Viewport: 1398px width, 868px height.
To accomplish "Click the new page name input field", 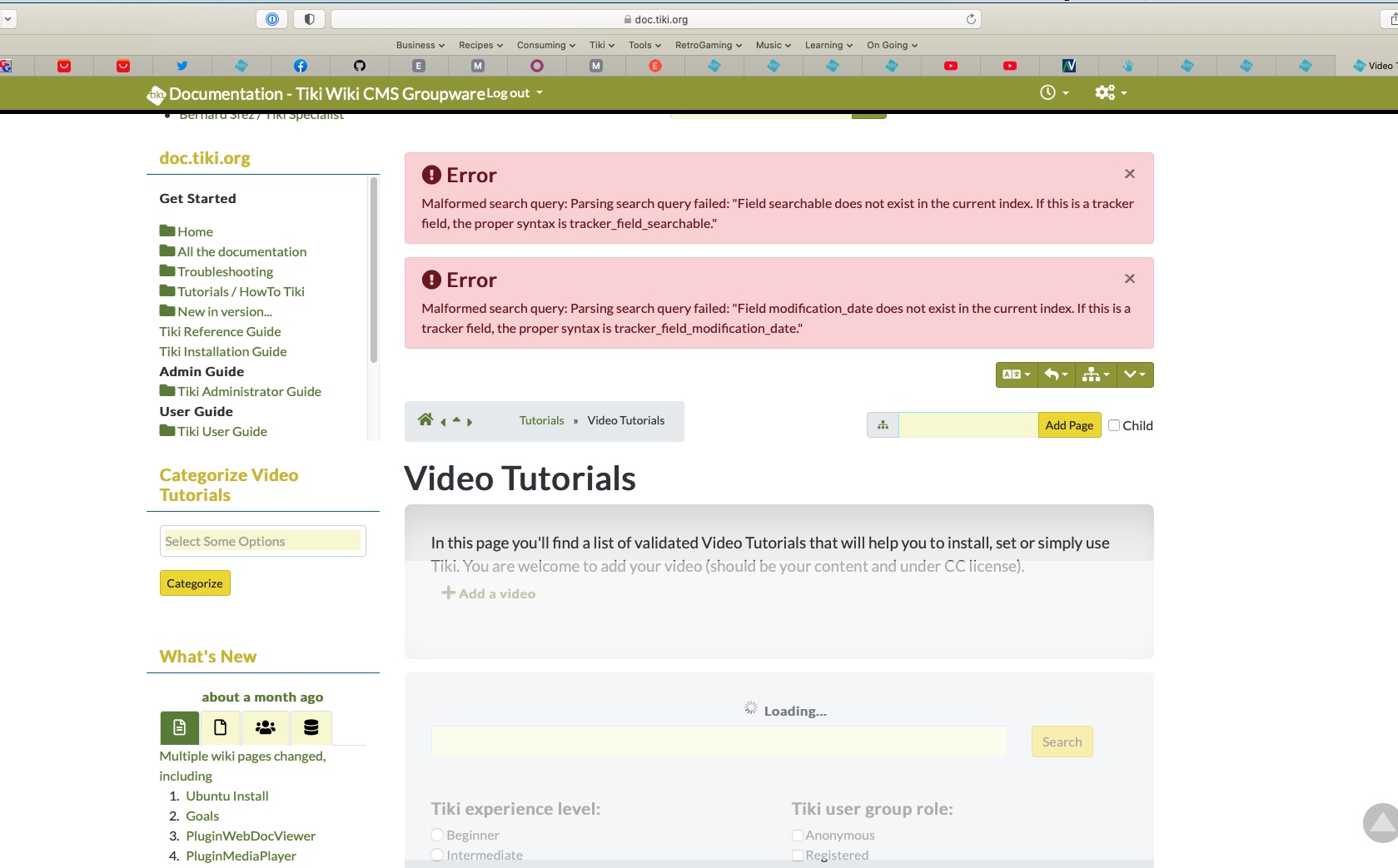I will pos(968,425).
